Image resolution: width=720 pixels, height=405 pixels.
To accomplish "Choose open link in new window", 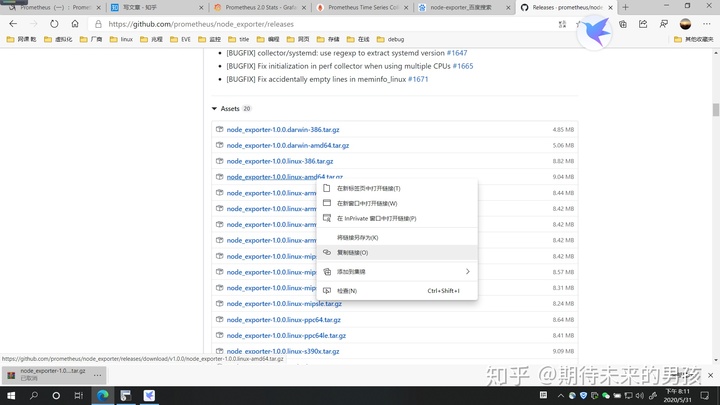I will point(397,203).
